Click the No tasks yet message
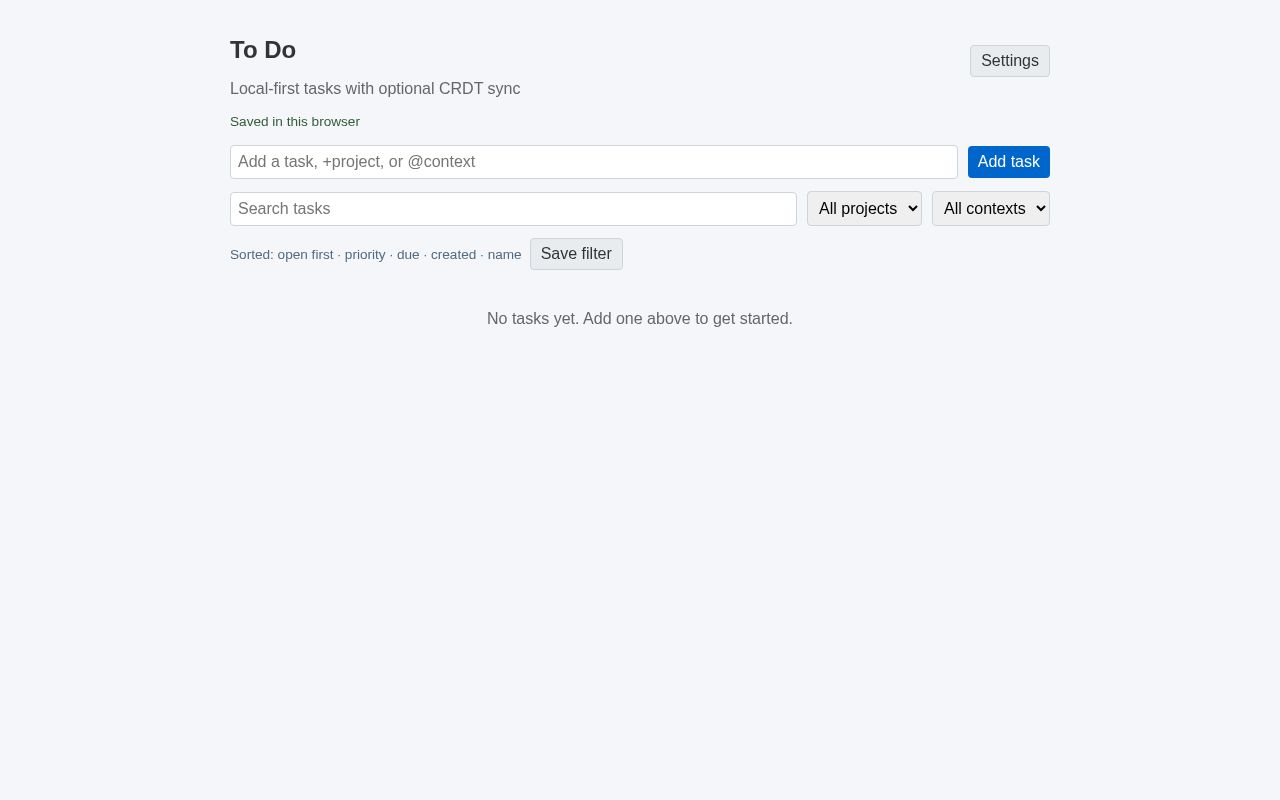 [x=640, y=319]
